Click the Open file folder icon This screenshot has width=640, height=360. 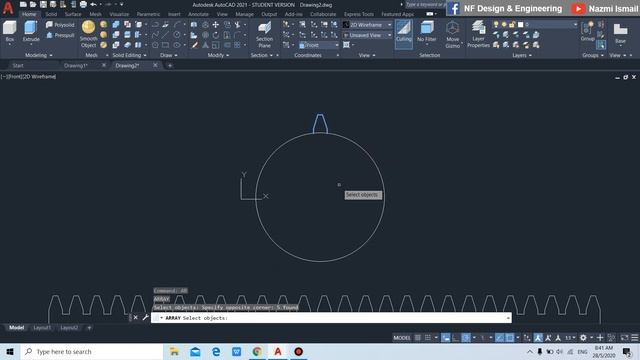[33, 4]
